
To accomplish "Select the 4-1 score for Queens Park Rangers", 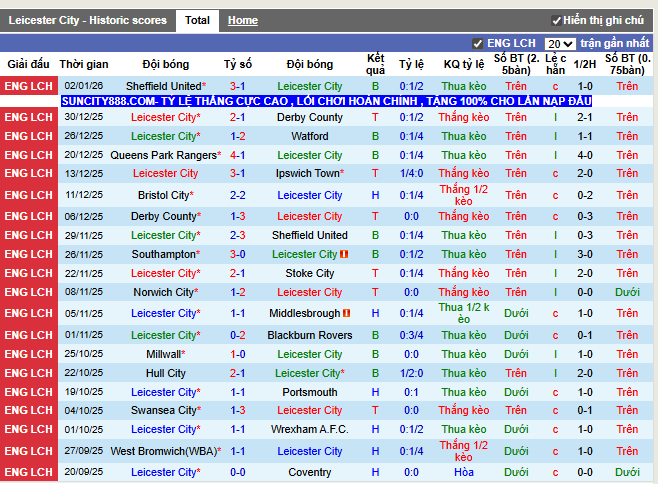I will click(238, 155).
